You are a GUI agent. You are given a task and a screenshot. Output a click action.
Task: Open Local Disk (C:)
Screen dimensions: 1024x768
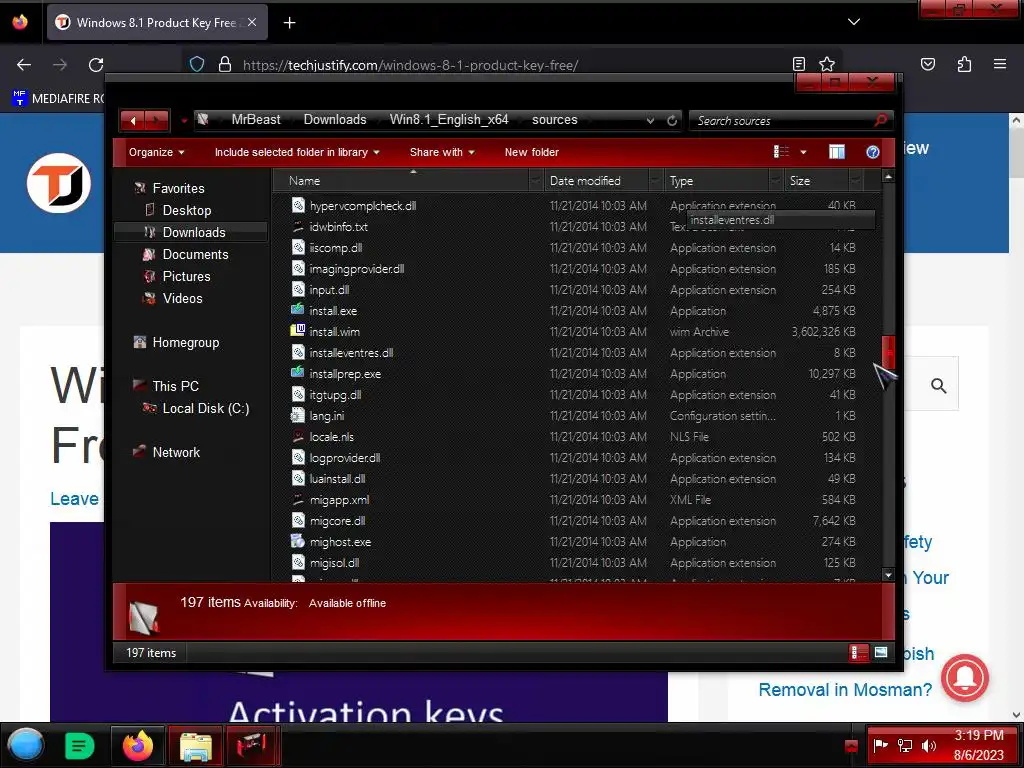206,408
